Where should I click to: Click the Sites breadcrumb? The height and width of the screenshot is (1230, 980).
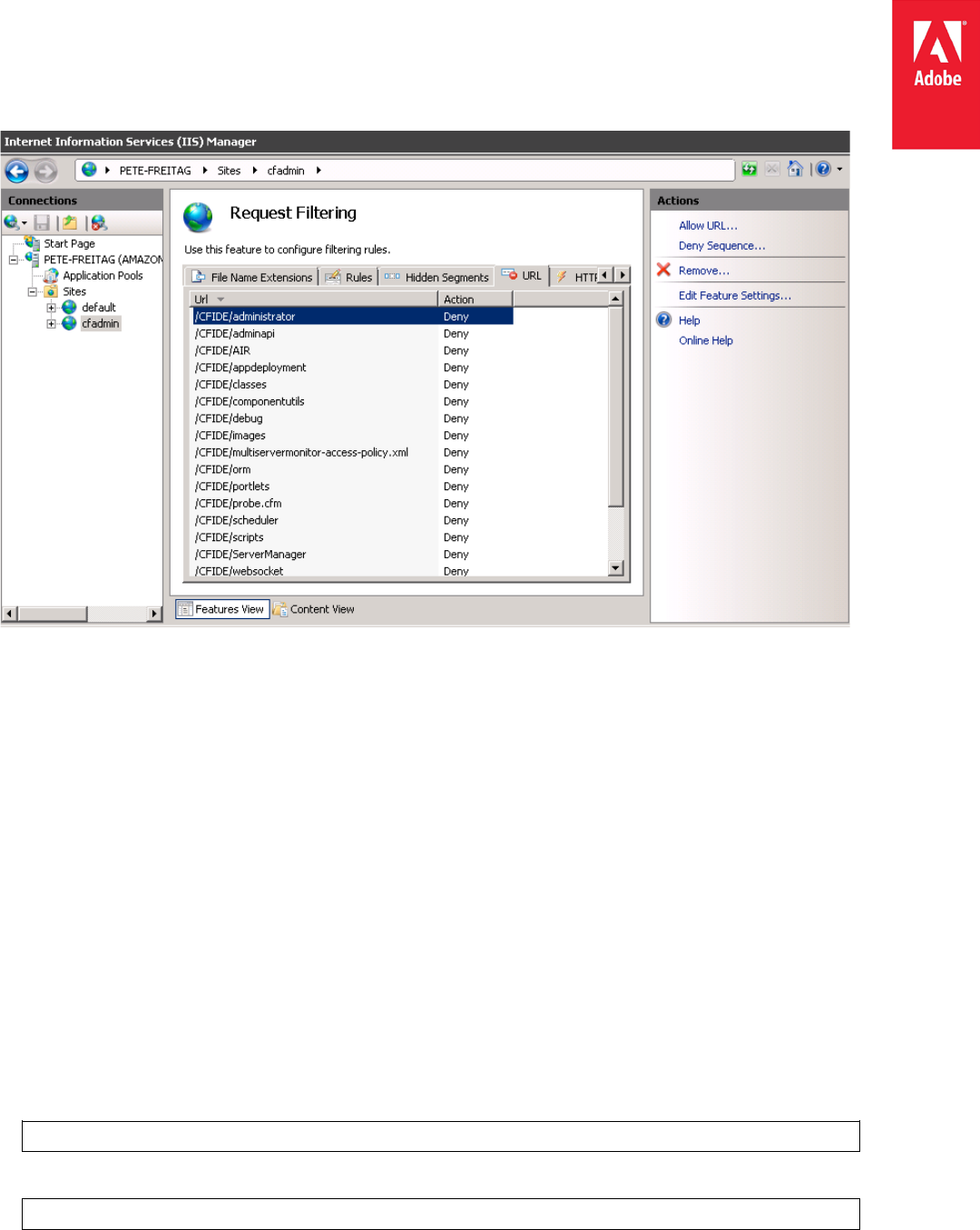pos(229,171)
